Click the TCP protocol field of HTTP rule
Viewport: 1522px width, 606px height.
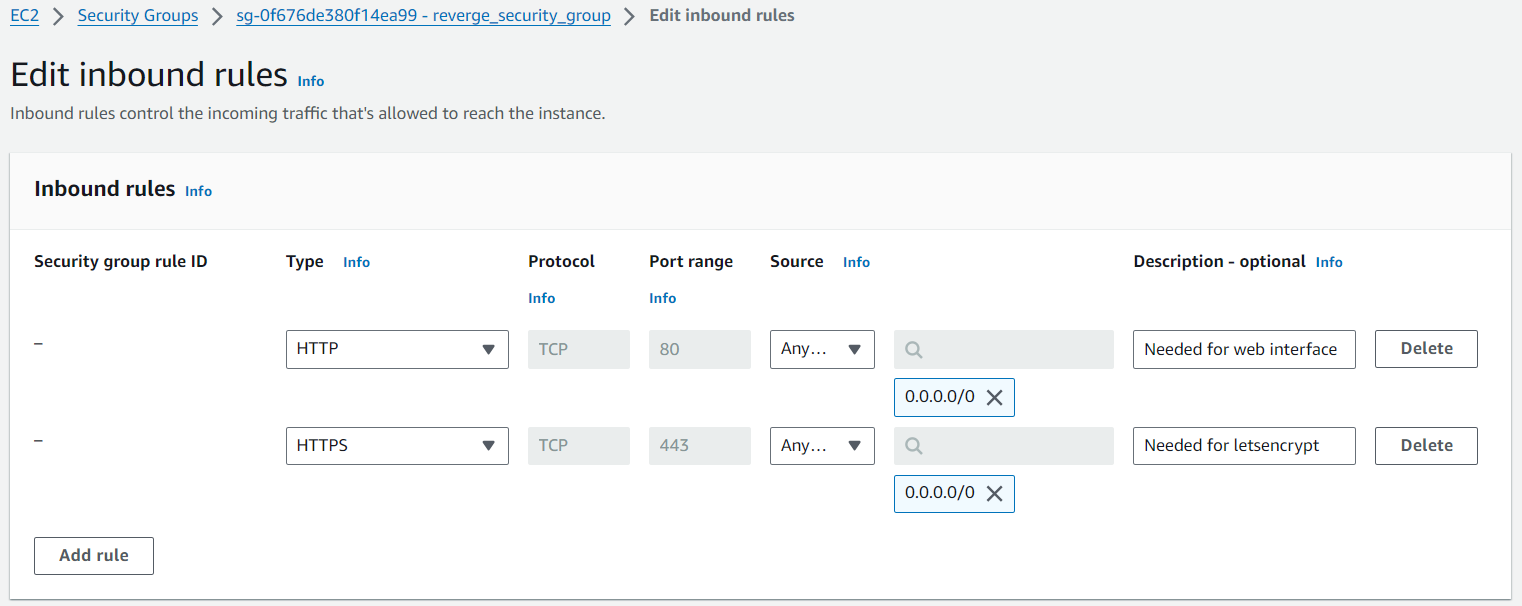pyautogui.click(x=579, y=349)
